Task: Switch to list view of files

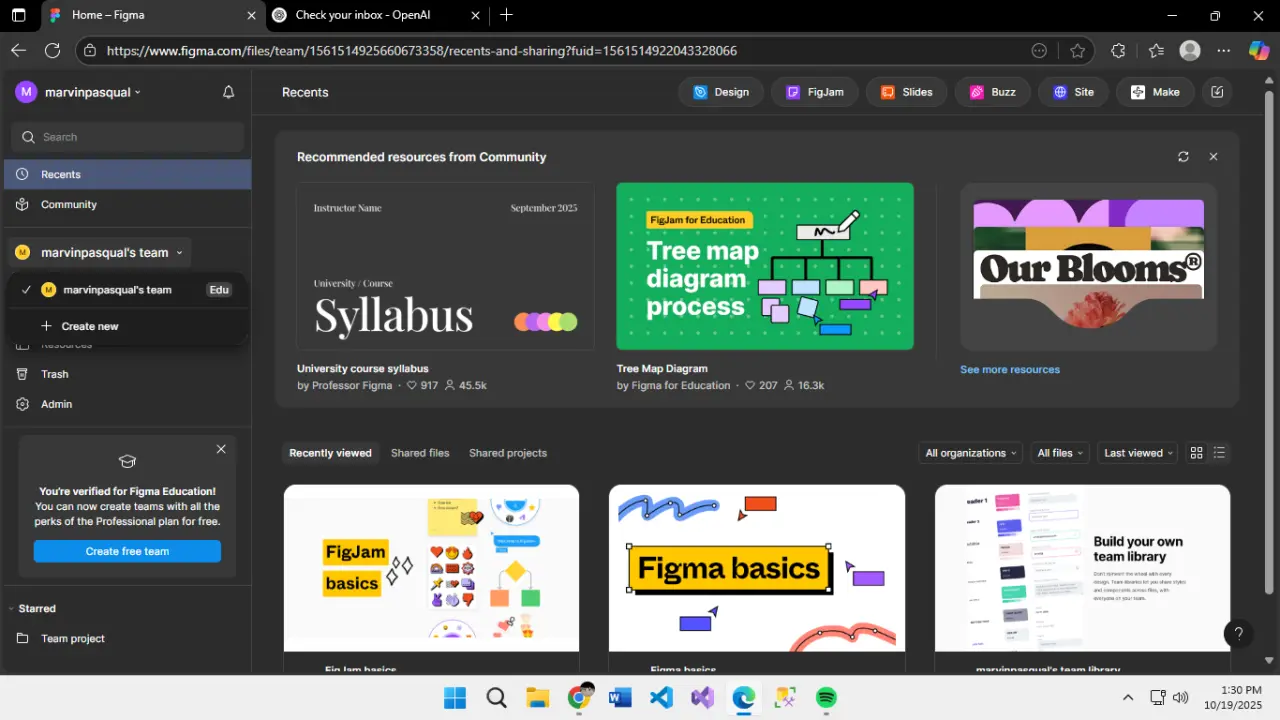Action: click(1219, 453)
